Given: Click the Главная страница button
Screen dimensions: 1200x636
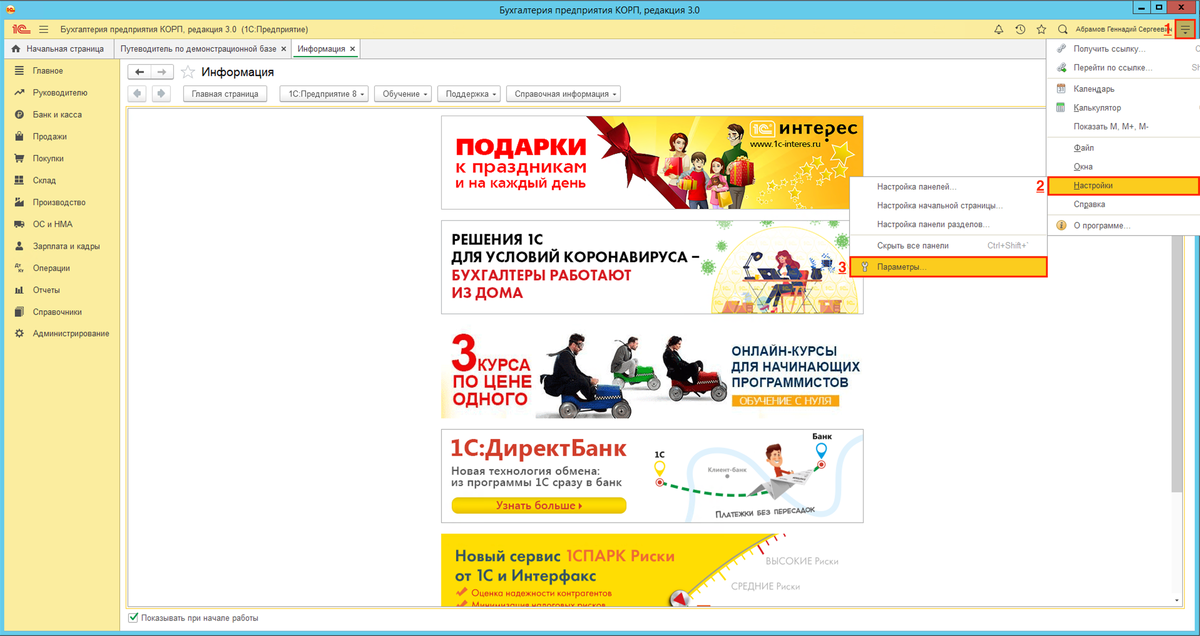Looking at the screenshot, I should click(x=225, y=94).
